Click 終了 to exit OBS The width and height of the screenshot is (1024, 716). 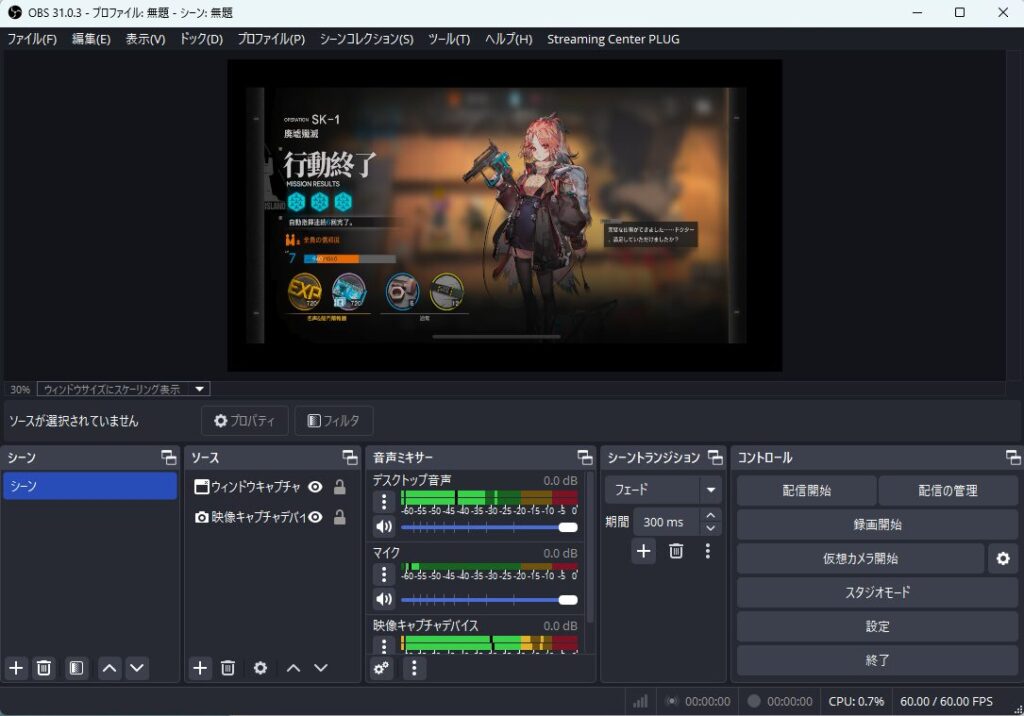tap(877, 660)
